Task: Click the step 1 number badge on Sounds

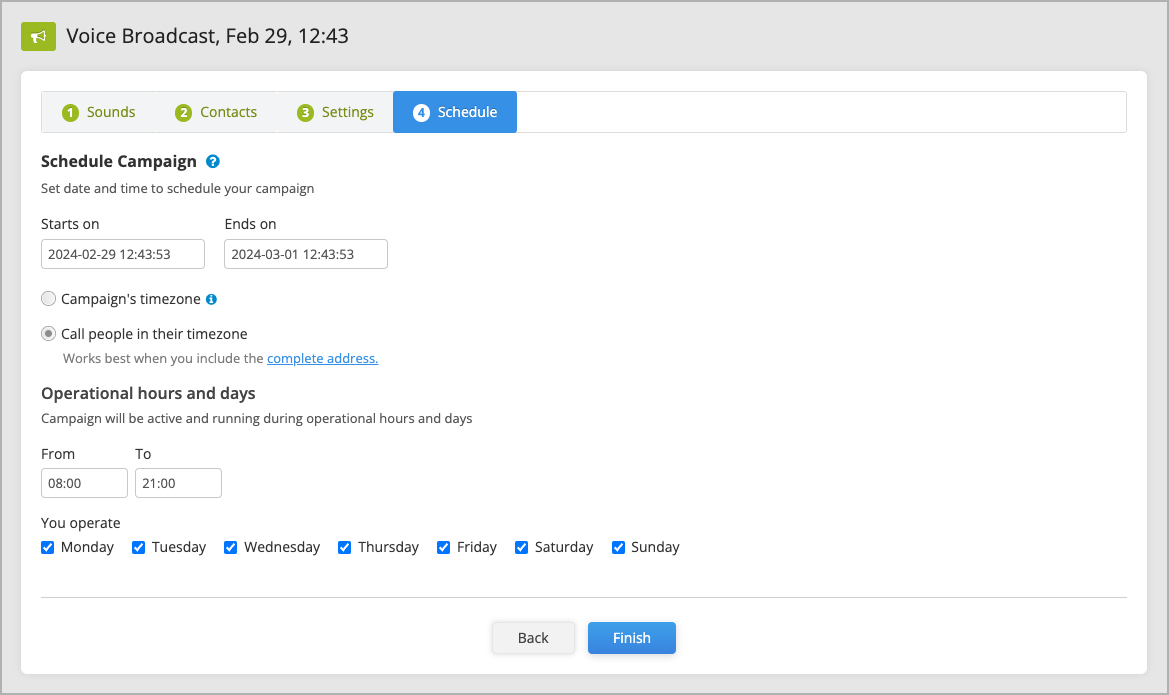Action: [70, 113]
